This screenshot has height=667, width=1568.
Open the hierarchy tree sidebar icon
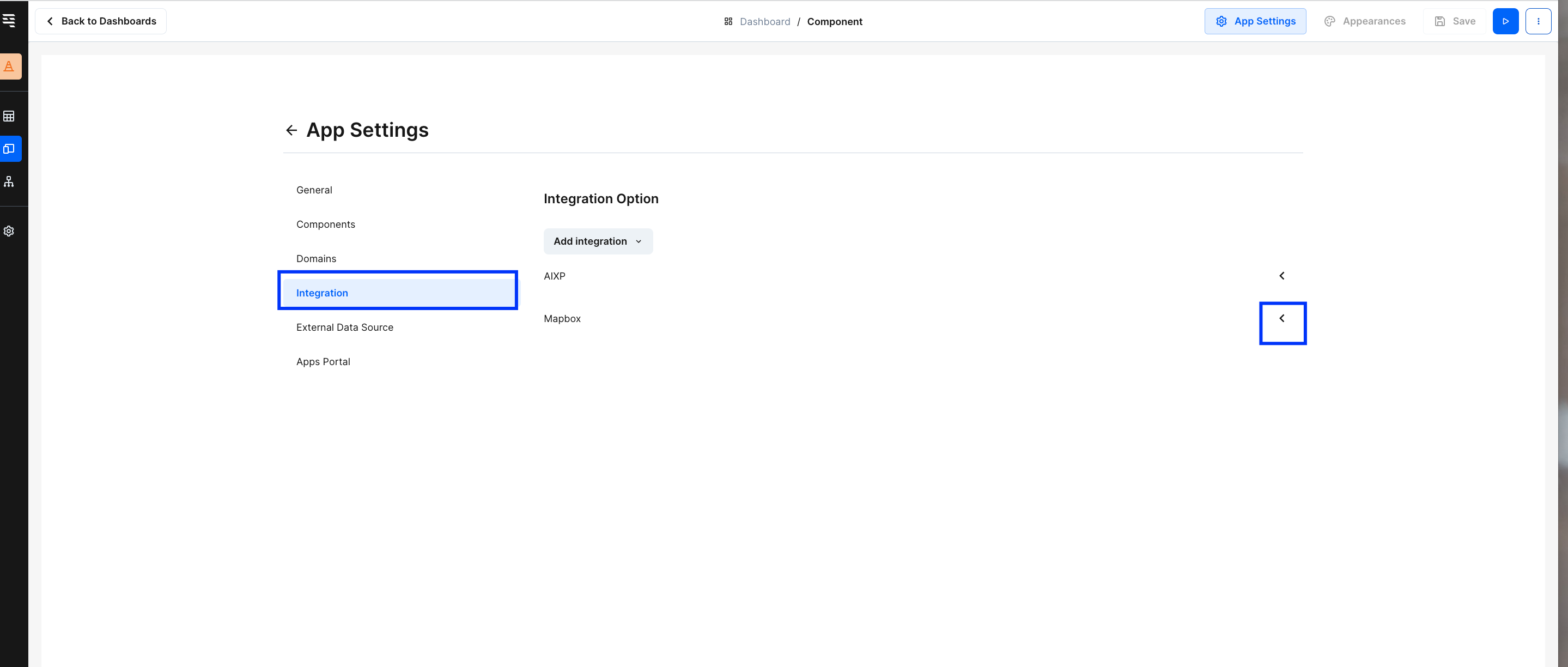pyautogui.click(x=9, y=181)
